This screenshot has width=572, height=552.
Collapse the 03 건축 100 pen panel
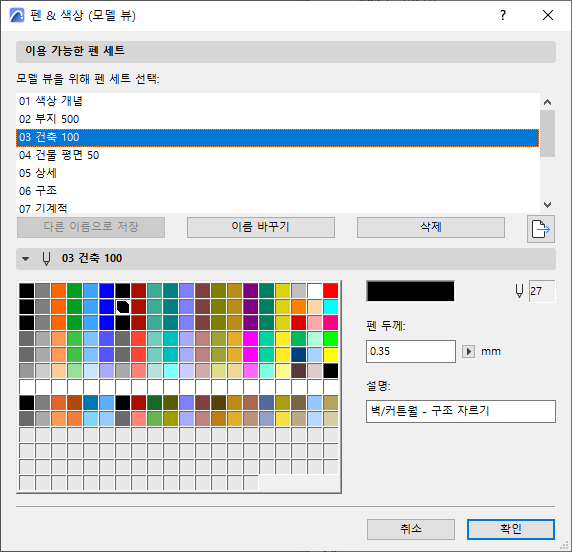point(26,259)
